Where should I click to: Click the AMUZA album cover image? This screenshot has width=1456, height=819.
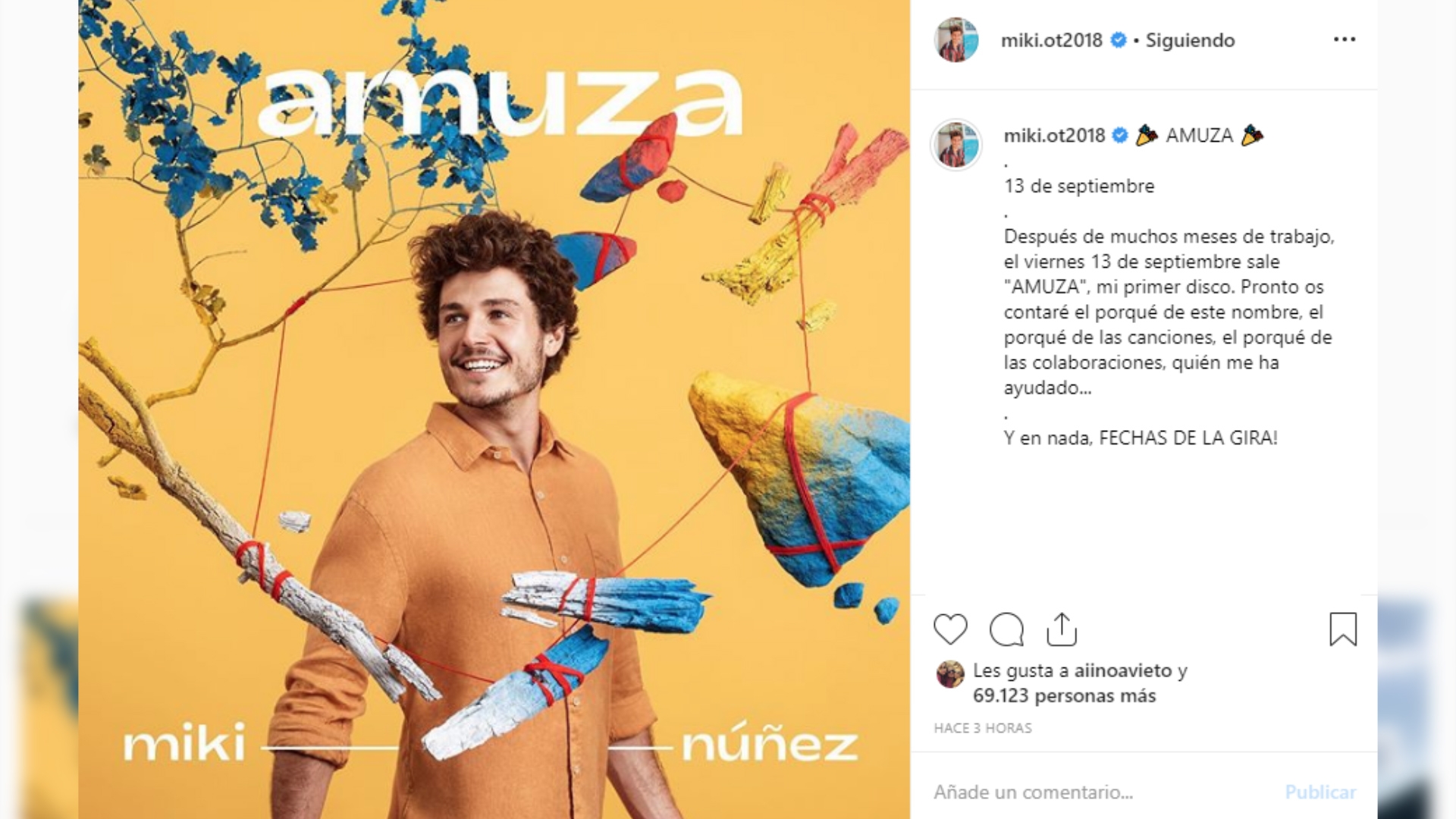coord(494,409)
